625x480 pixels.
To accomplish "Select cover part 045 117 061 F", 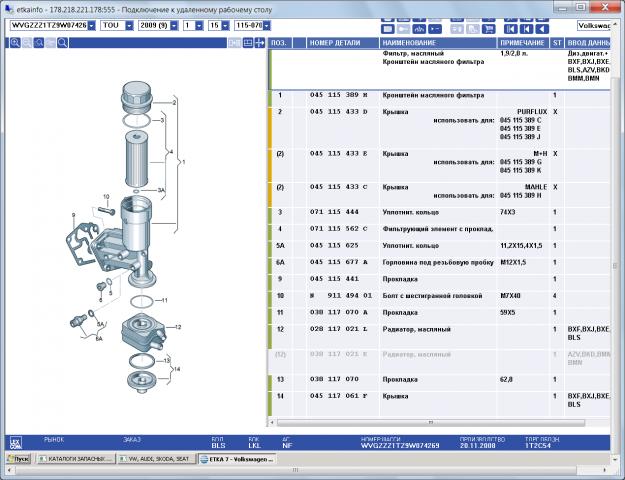I will point(339,395).
